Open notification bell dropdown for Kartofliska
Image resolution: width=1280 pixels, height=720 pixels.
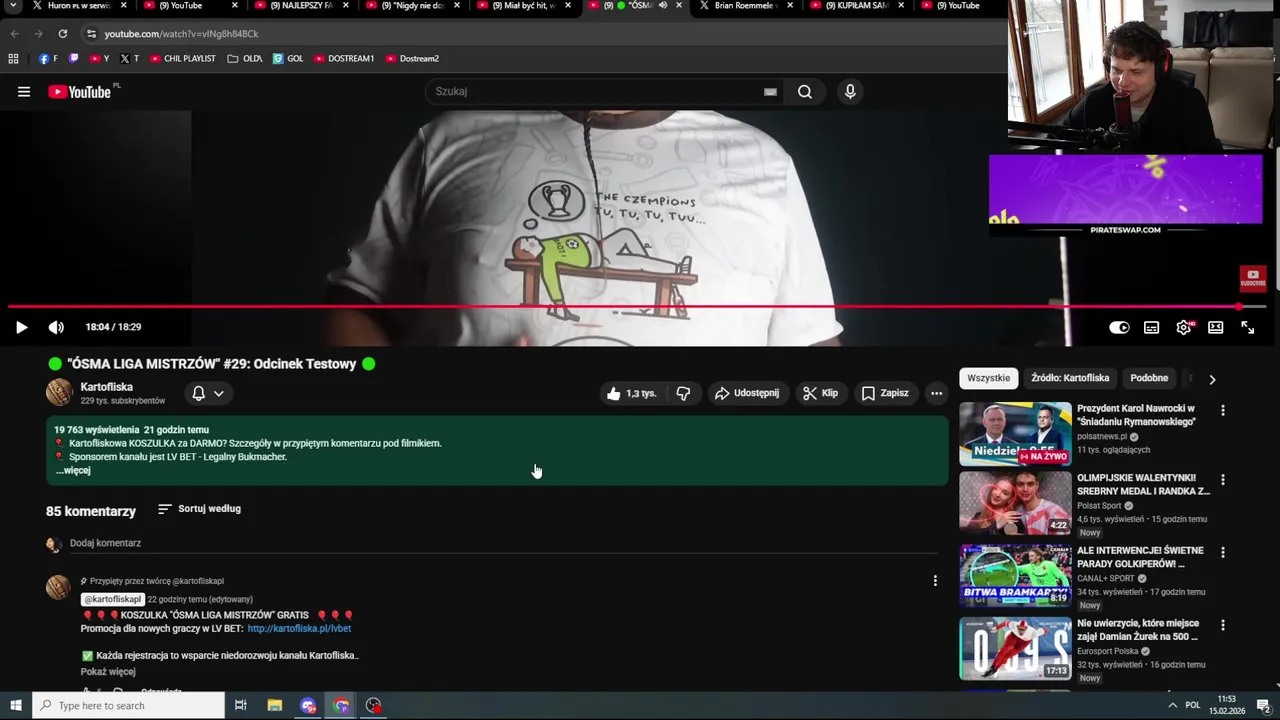click(208, 393)
